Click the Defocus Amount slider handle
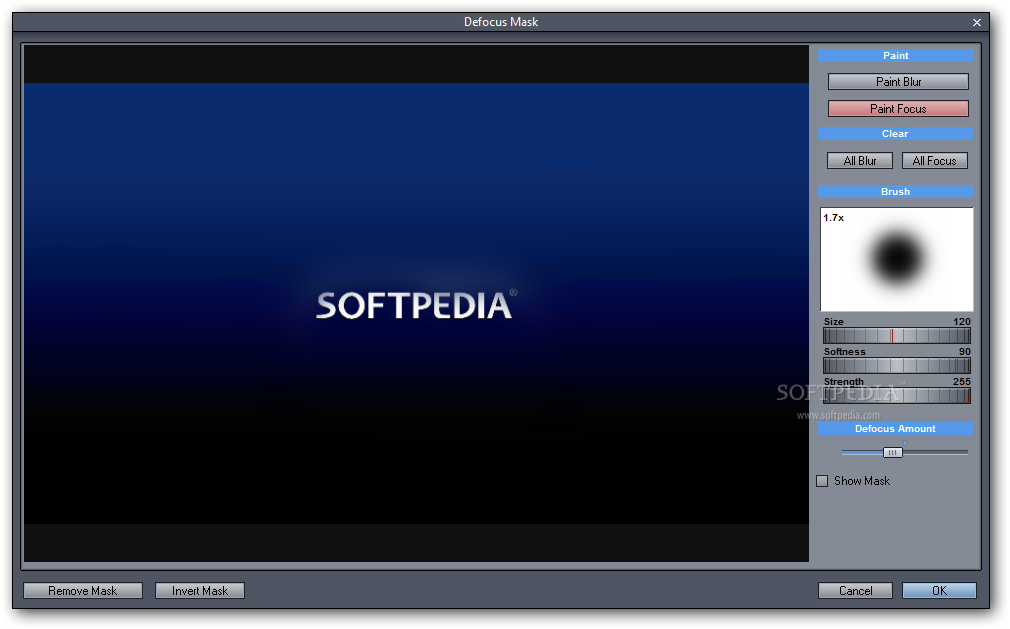 (x=892, y=453)
